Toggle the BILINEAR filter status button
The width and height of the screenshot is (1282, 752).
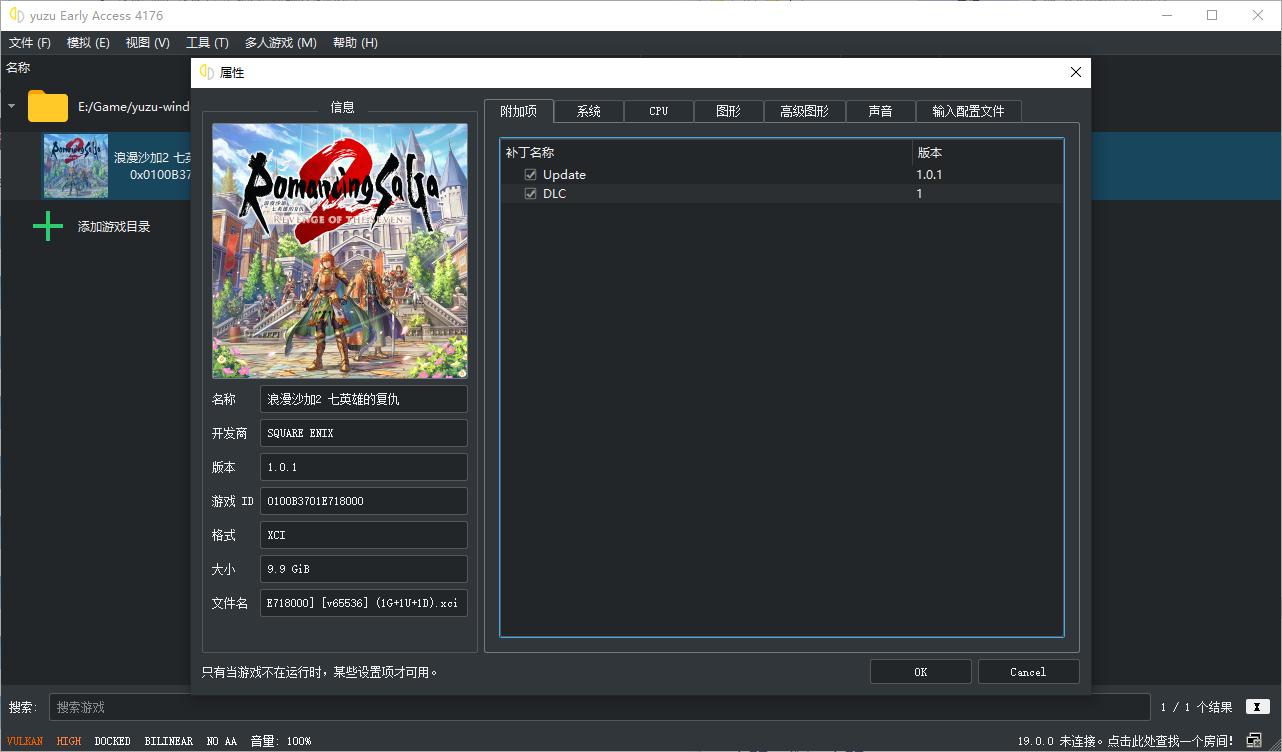point(168,741)
